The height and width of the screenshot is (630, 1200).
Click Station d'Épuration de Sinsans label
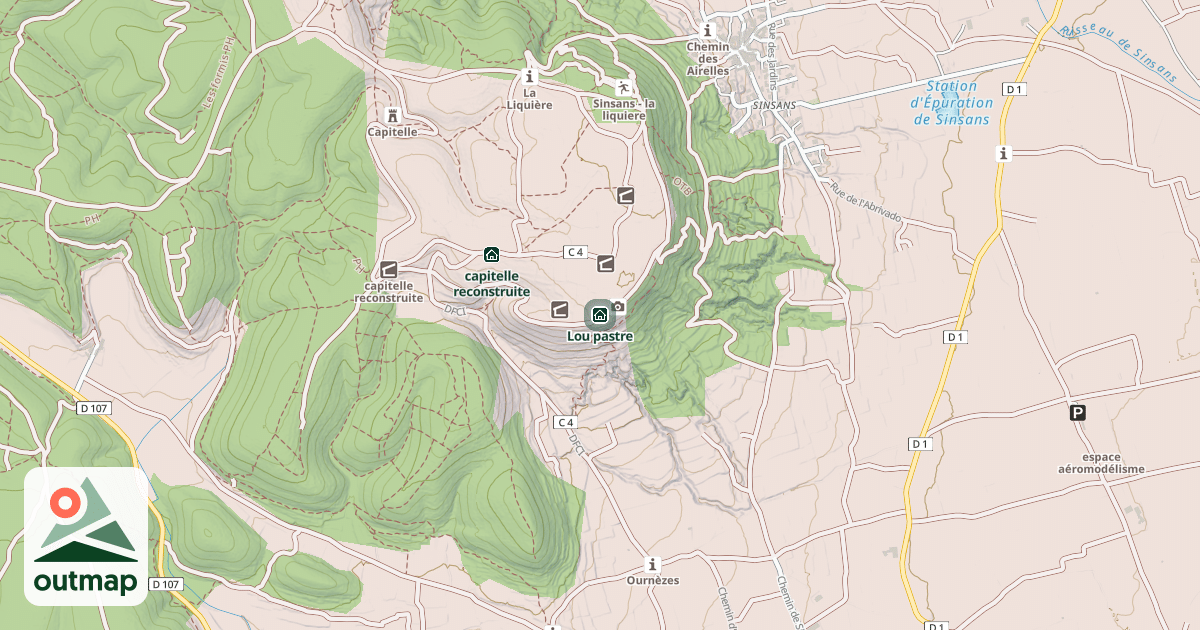[952, 103]
